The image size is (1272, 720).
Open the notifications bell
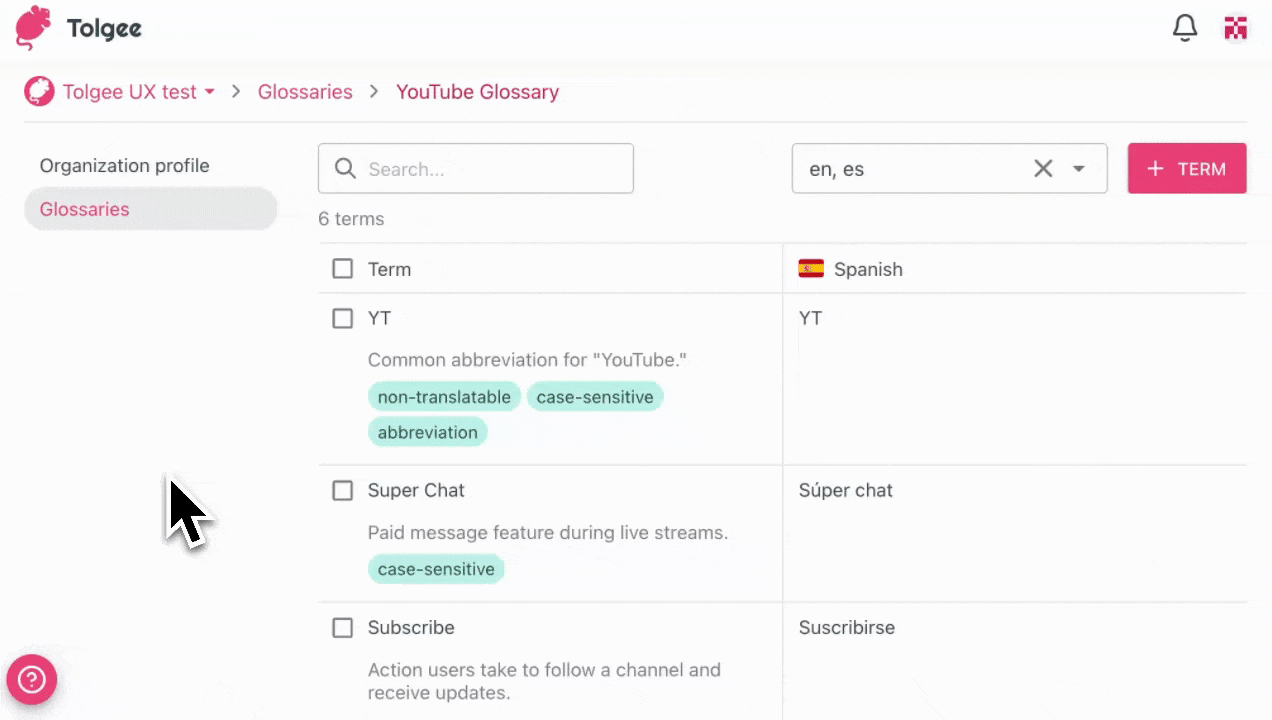click(1184, 28)
